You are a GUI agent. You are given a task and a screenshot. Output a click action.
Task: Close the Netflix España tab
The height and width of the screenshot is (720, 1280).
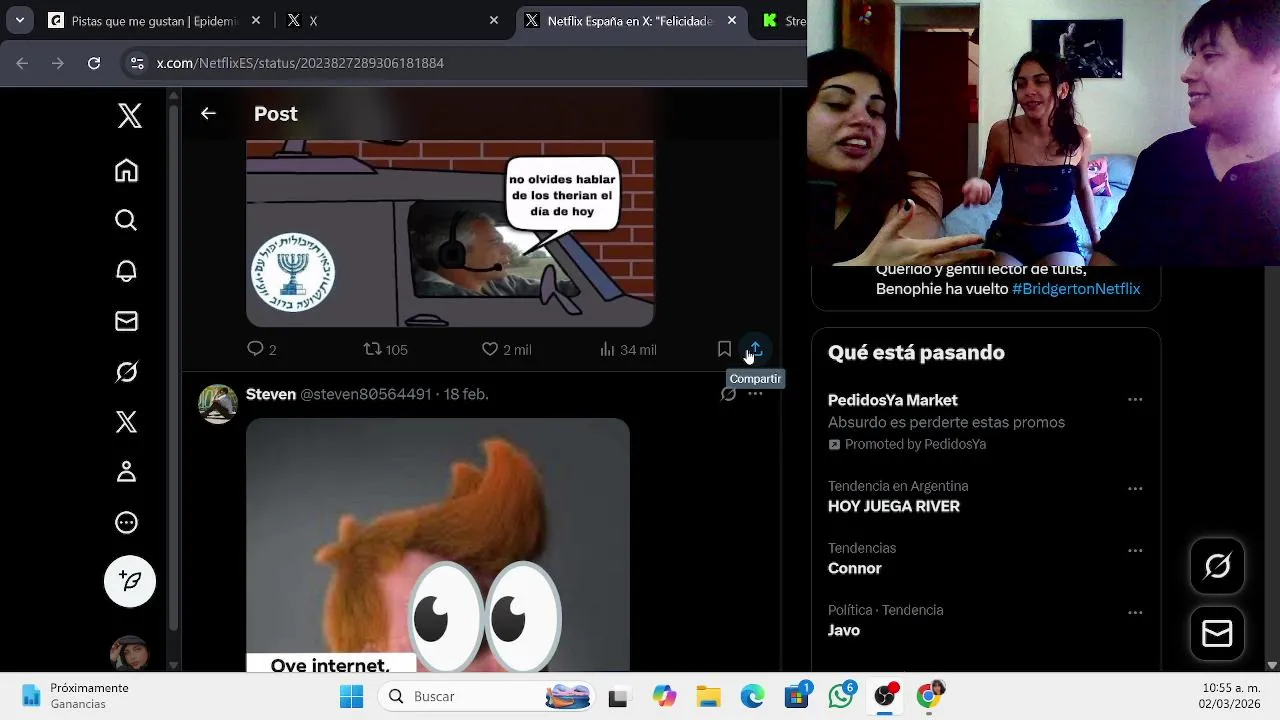[x=732, y=20]
